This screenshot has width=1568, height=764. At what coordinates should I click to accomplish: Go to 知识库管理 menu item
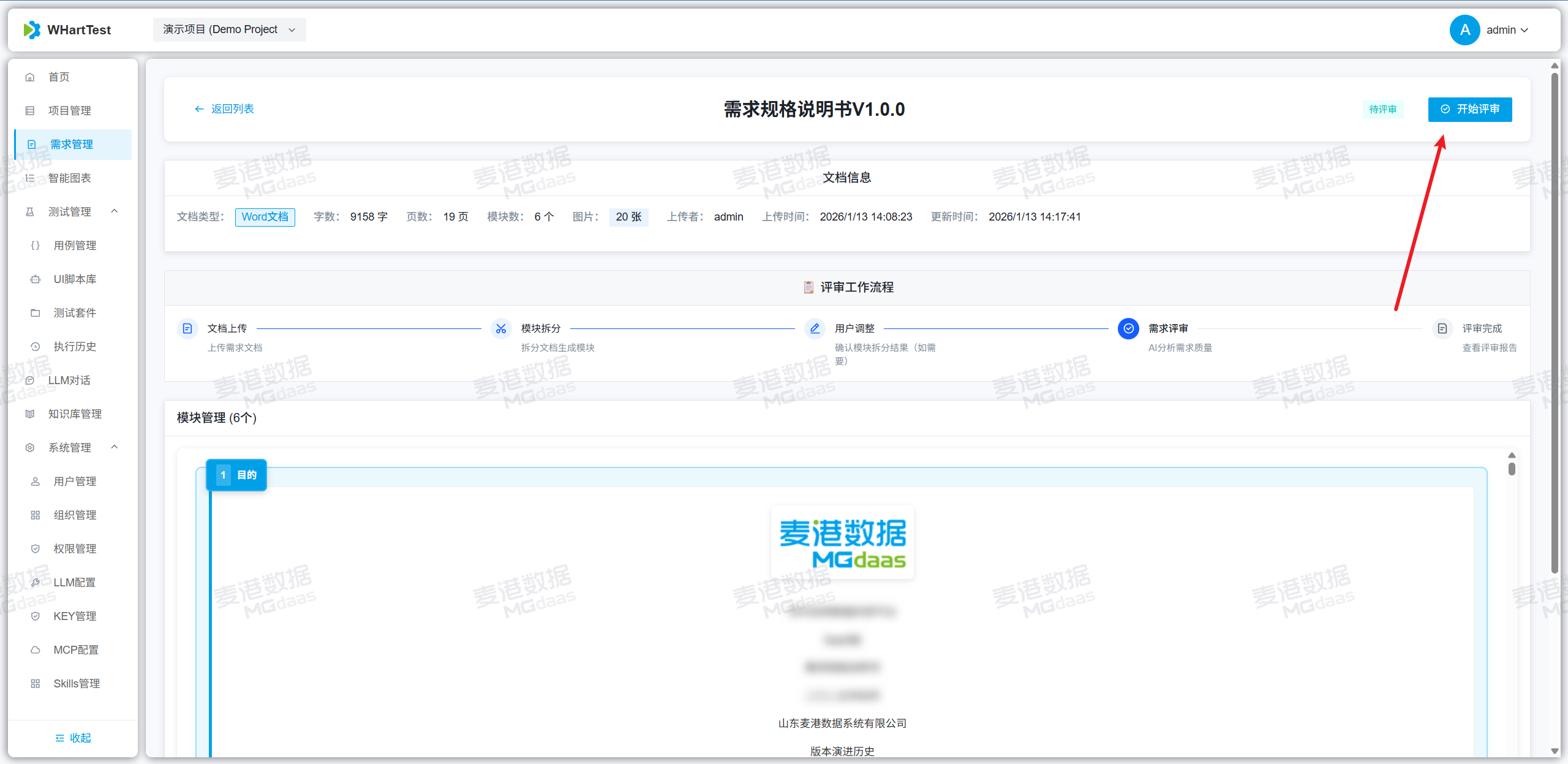75,414
